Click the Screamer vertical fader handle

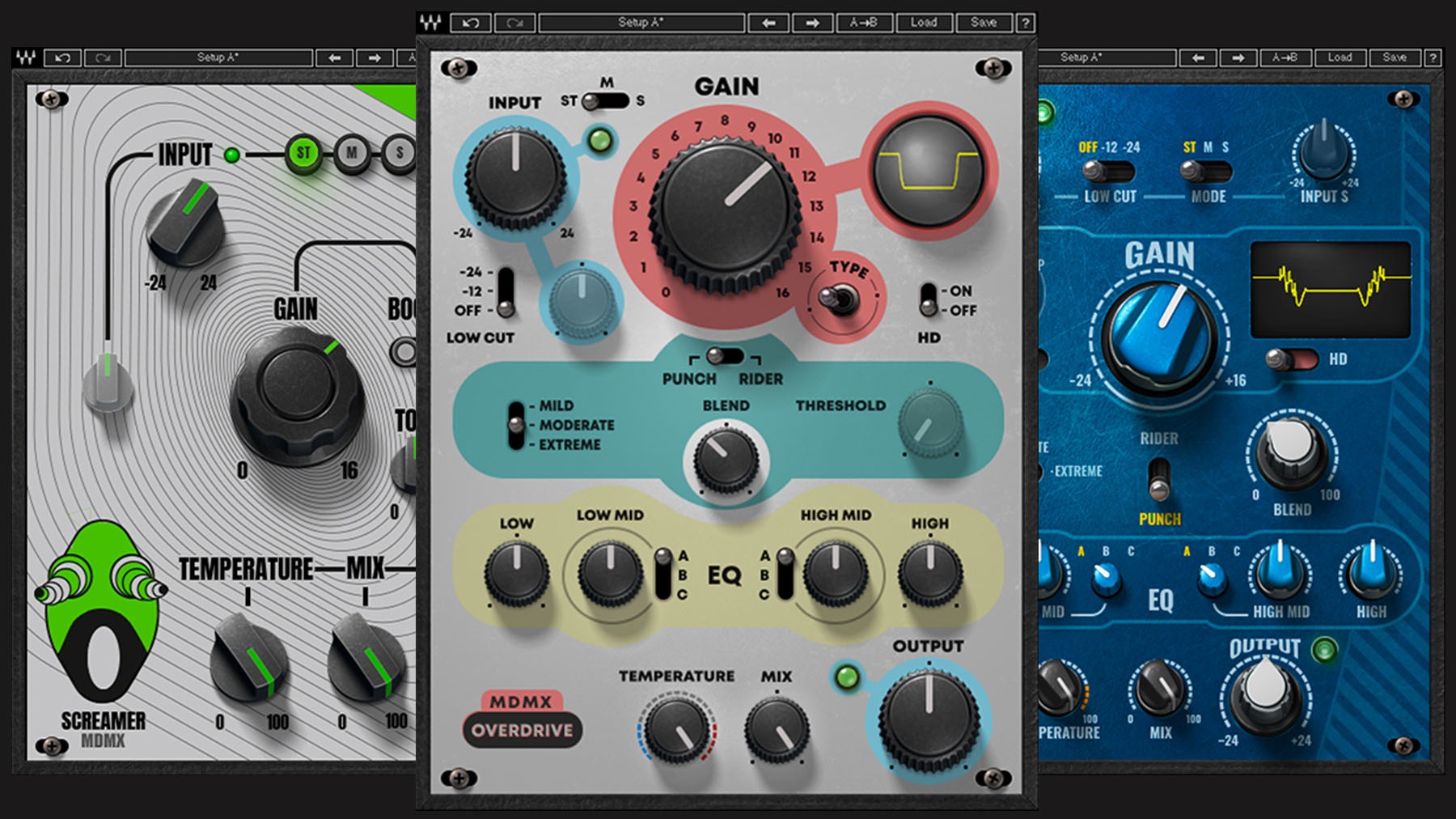(108, 384)
